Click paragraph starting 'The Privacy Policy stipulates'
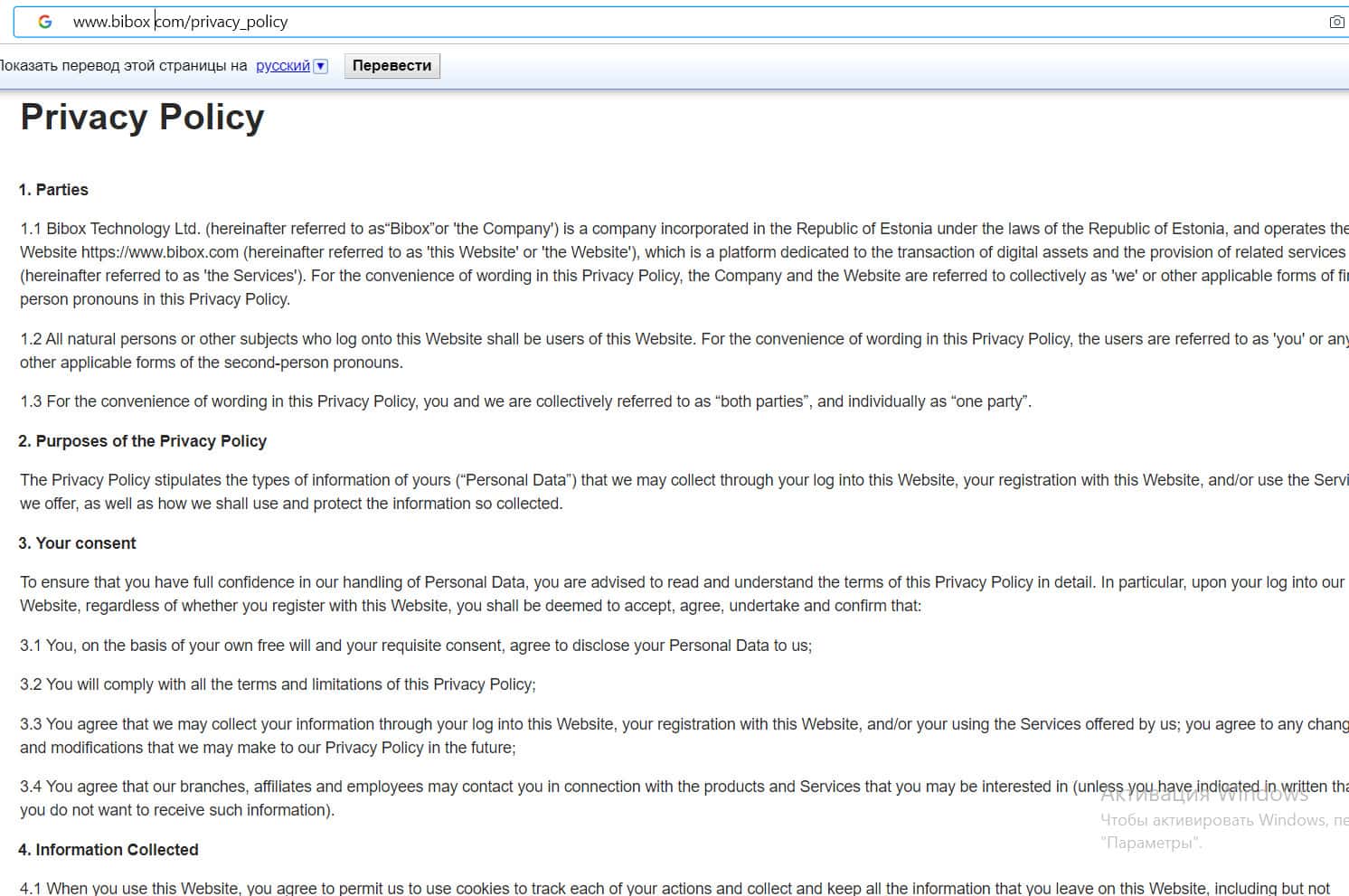The height and width of the screenshot is (896, 1349). [x=684, y=492]
